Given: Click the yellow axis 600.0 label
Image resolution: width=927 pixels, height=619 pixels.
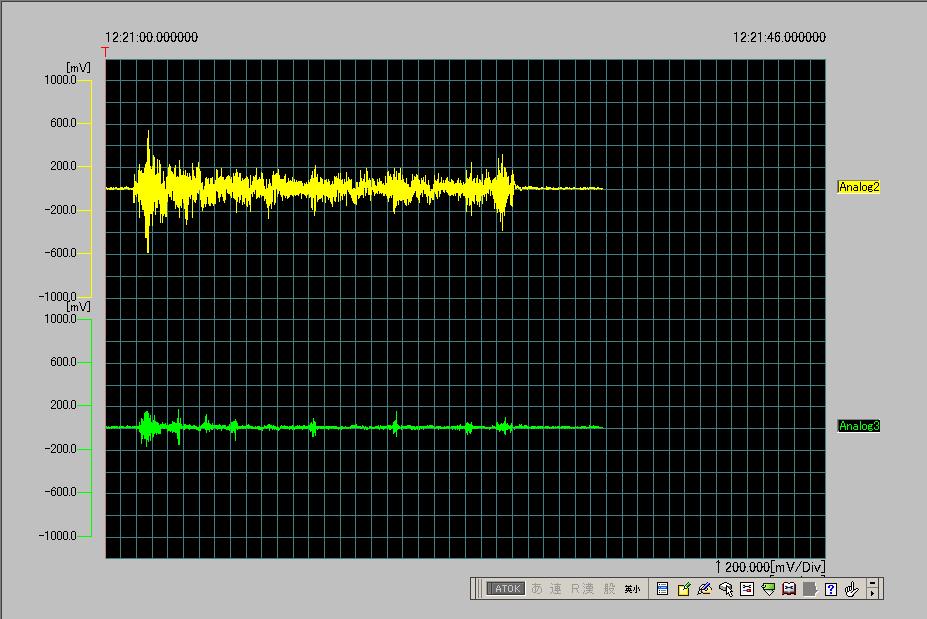Looking at the screenshot, I should tap(63, 123).
